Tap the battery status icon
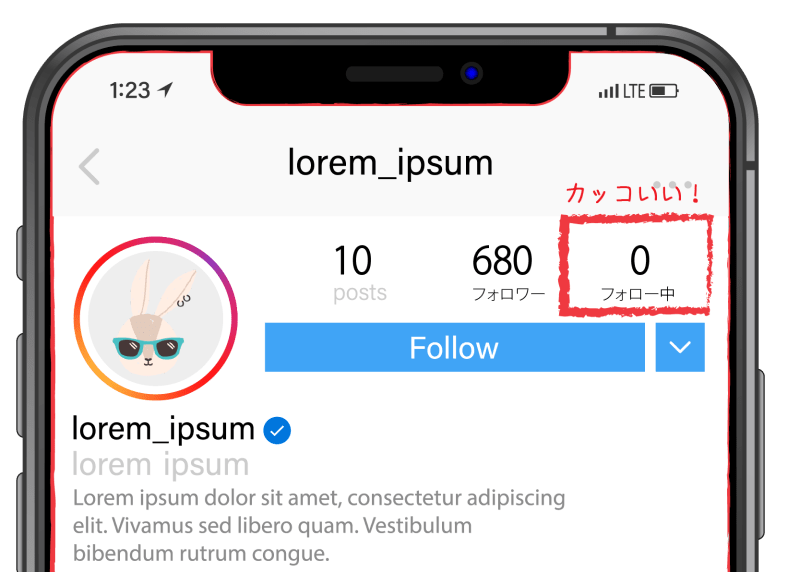This screenshot has height=572, width=800. coord(664,91)
